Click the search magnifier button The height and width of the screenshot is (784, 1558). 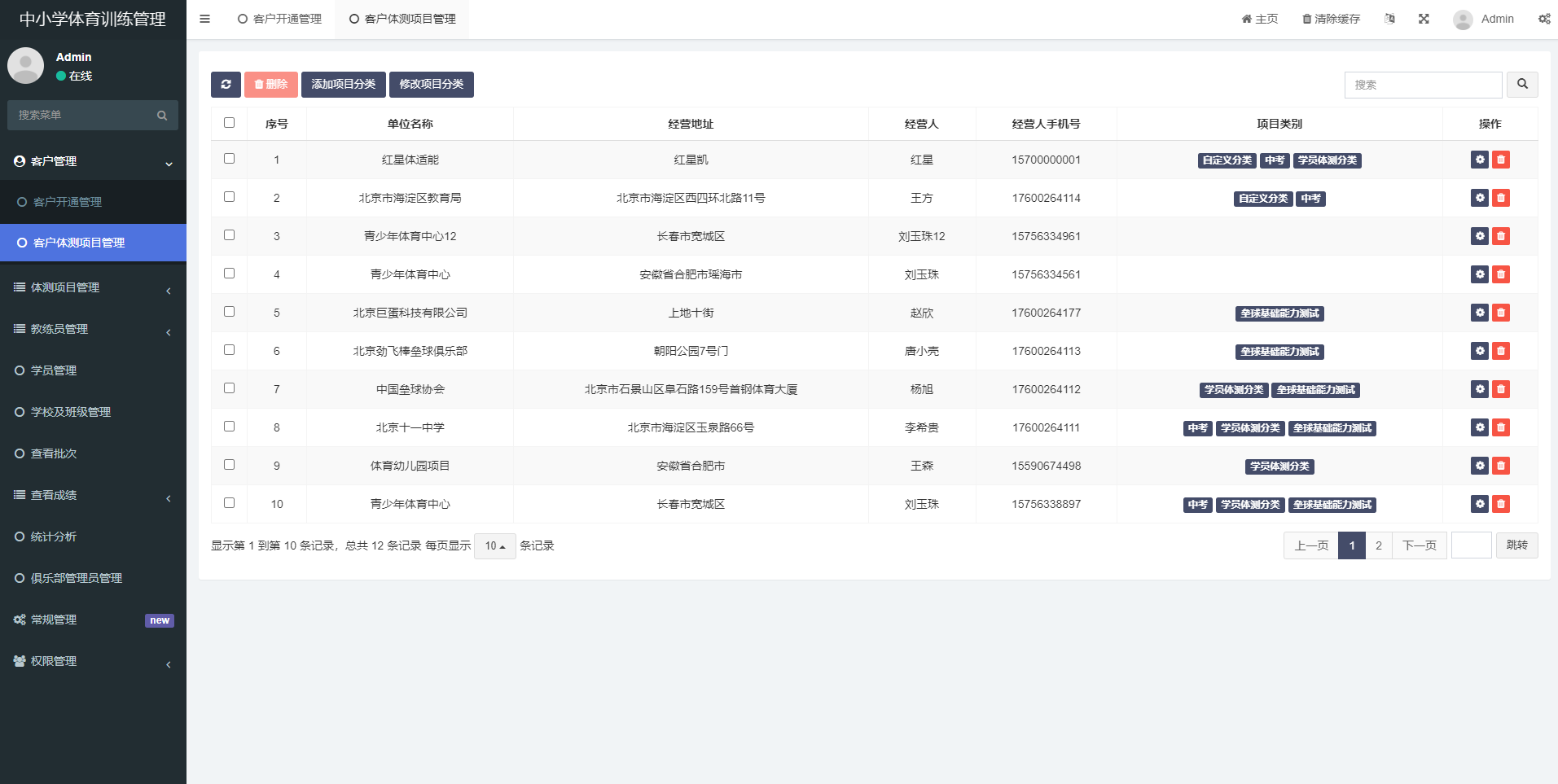tap(1521, 85)
